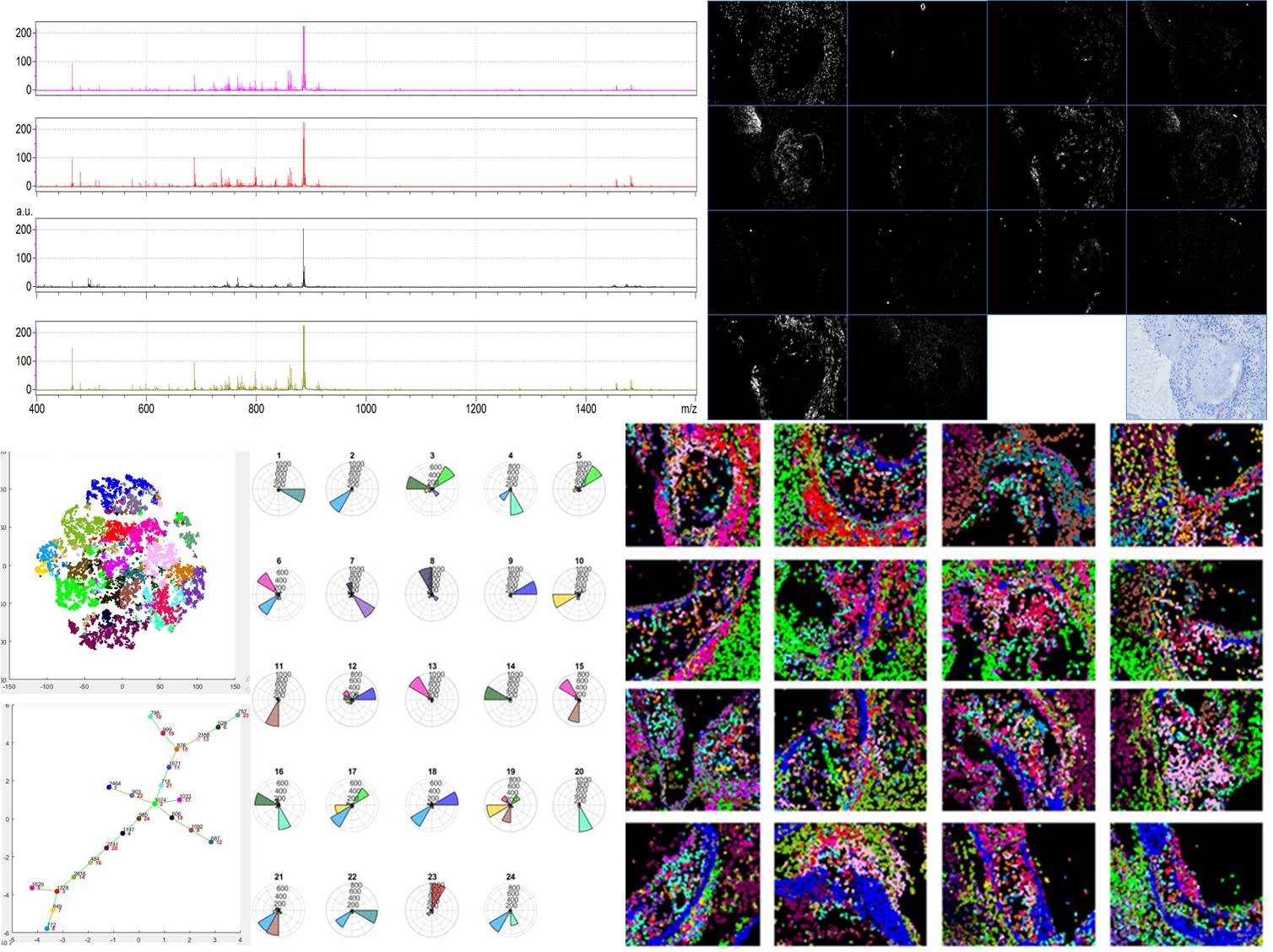The height and width of the screenshot is (952, 1273).
Task: Open the top-left colored cluster map
Action: (x=692, y=485)
